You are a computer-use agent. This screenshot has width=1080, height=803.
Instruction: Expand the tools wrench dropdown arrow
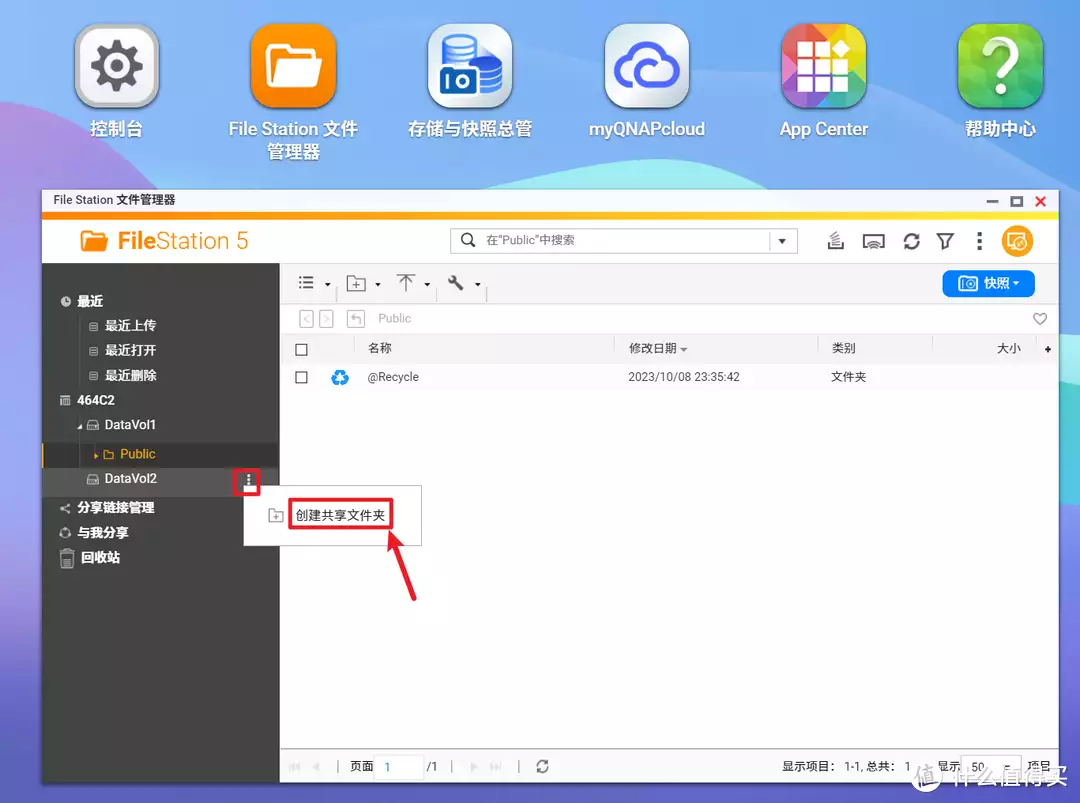(x=477, y=284)
